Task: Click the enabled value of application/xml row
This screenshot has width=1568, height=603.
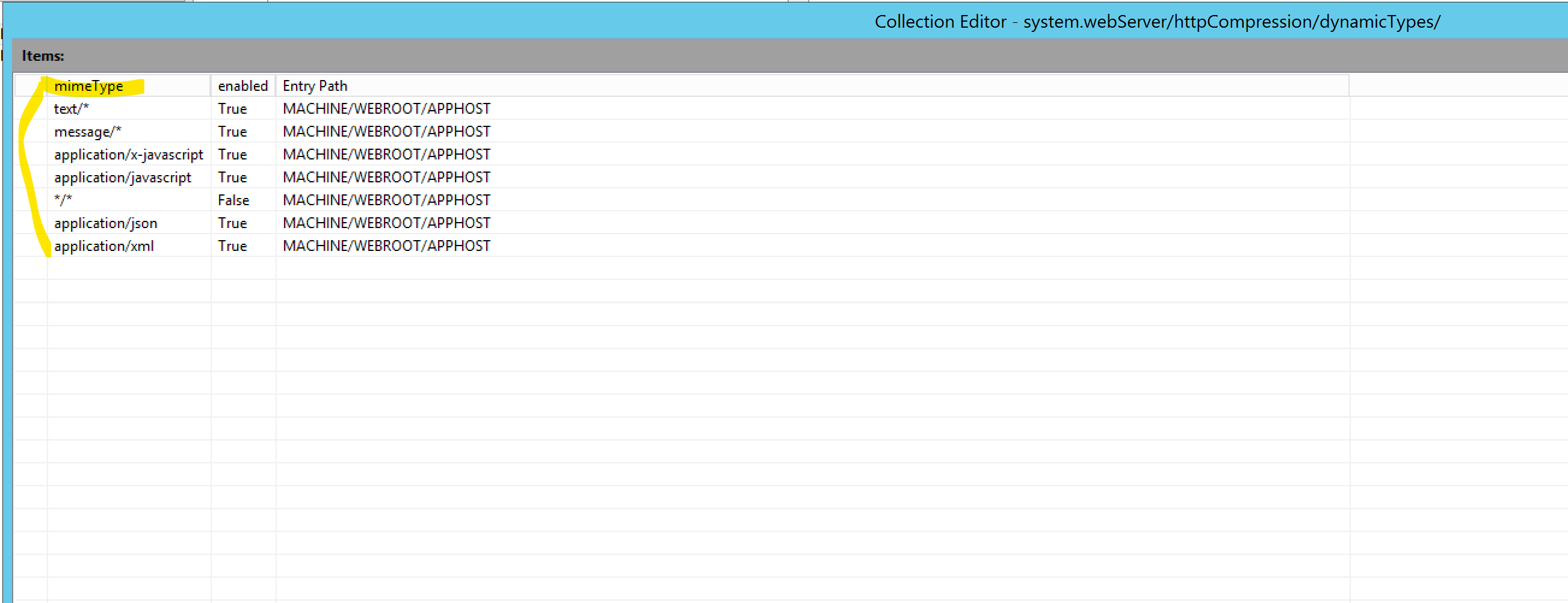Action: [232, 246]
